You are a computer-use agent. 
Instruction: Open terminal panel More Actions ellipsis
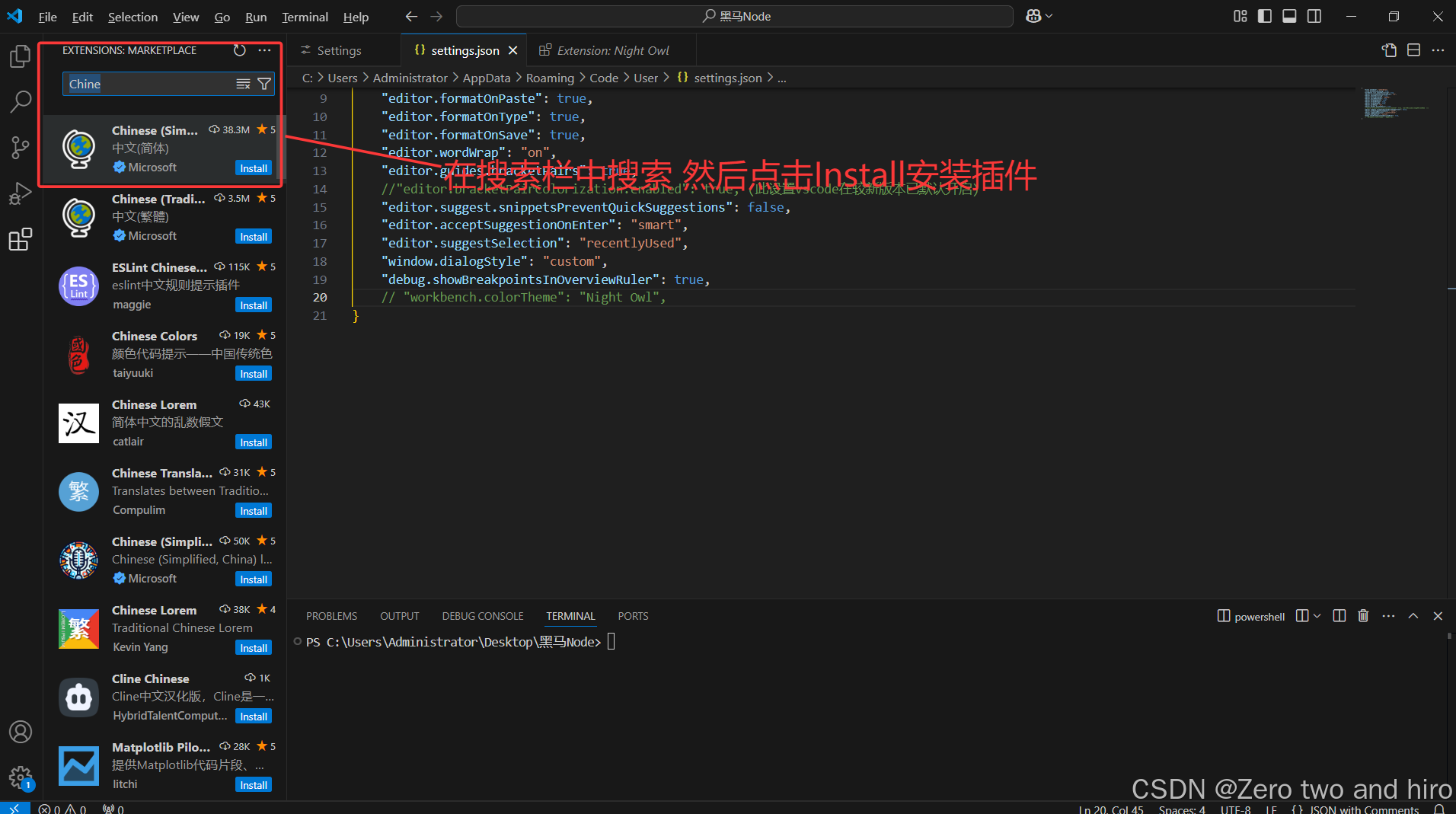point(1388,616)
